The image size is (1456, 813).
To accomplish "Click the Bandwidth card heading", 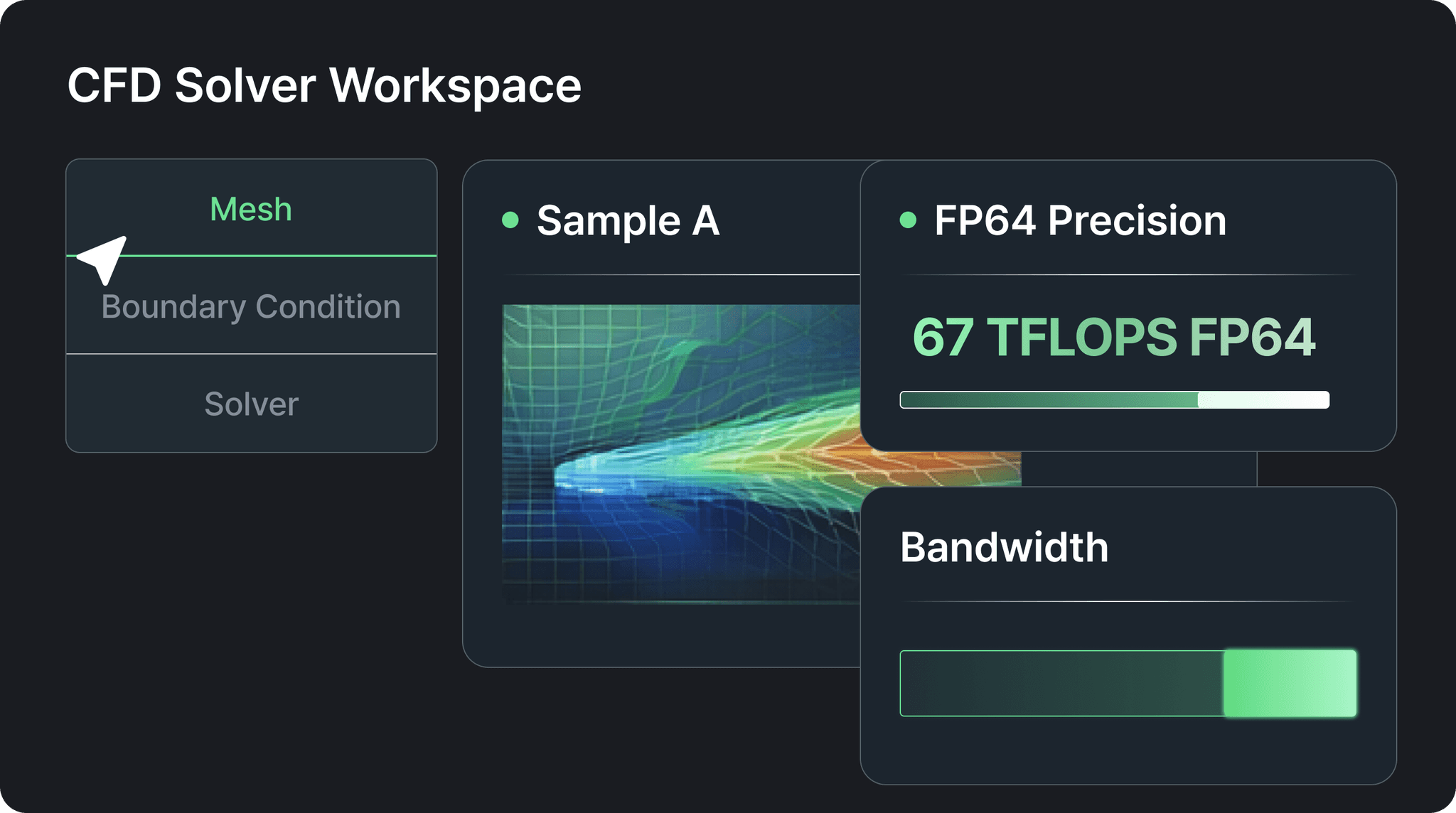I will pyautogui.click(x=1004, y=547).
